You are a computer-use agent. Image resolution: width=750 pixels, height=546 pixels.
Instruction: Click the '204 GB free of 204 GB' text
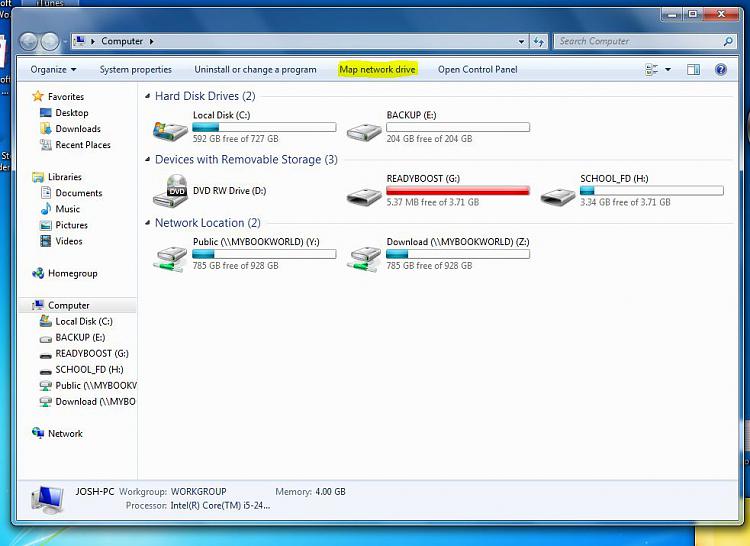429,139
